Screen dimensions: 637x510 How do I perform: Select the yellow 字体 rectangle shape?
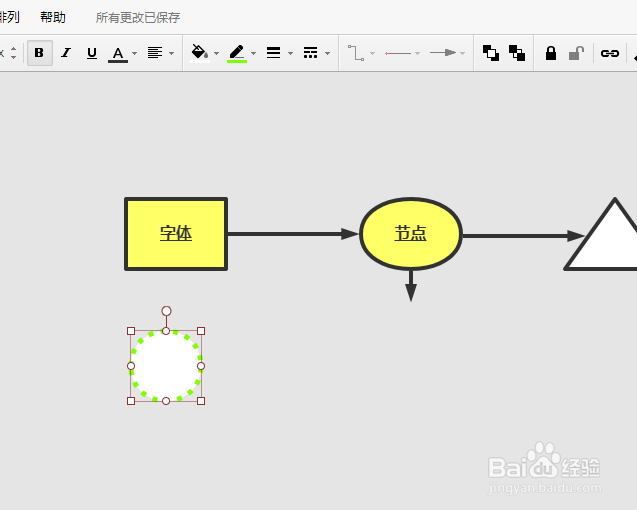pyautogui.click(x=176, y=234)
